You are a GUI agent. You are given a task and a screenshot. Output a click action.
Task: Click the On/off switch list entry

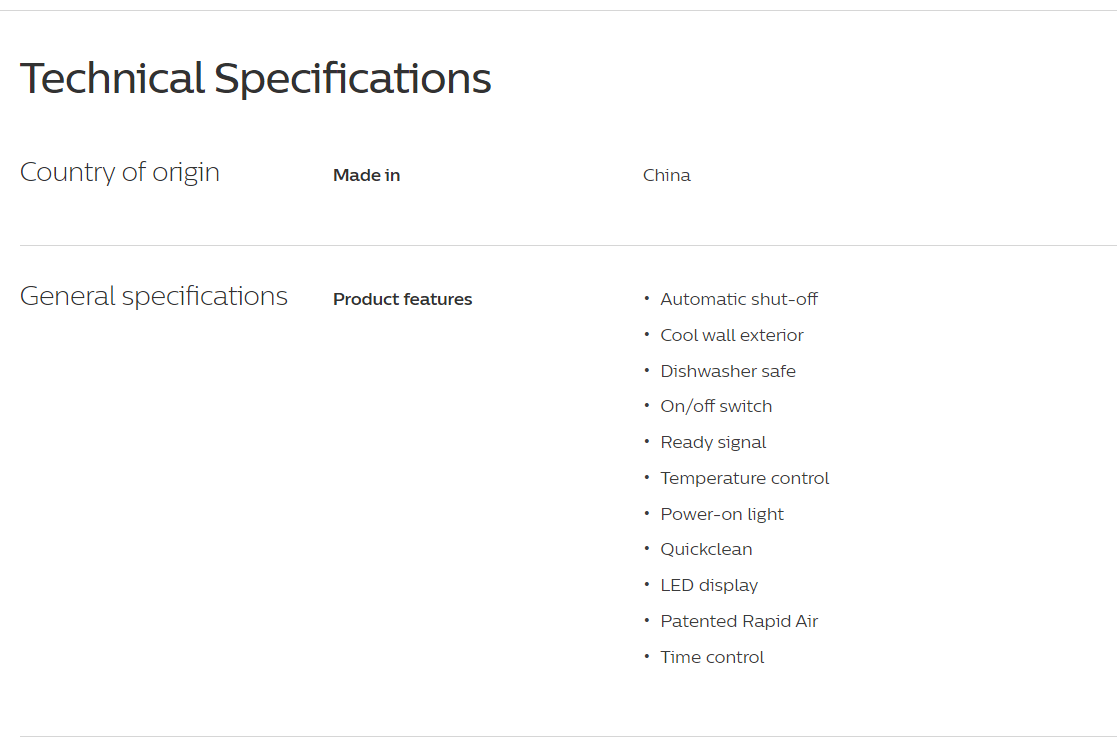pyautogui.click(x=716, y=406)
